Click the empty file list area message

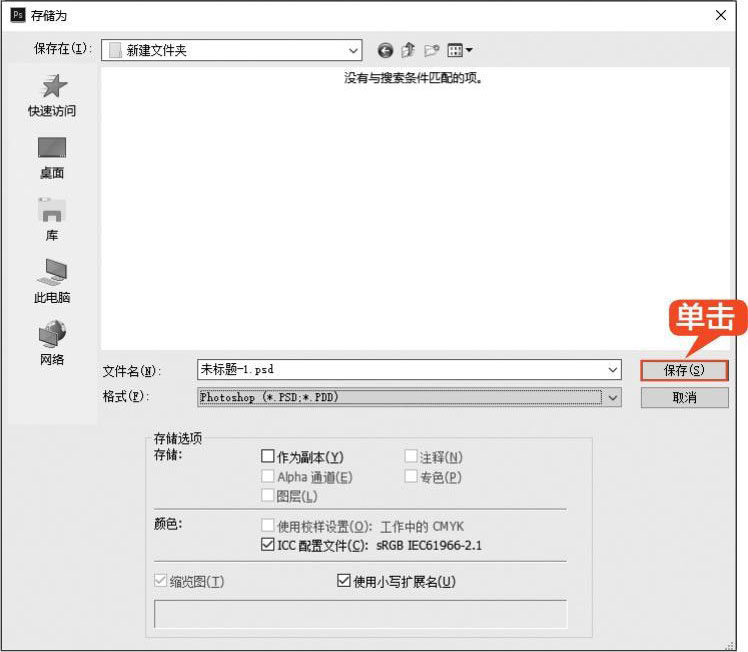point(413,78)
